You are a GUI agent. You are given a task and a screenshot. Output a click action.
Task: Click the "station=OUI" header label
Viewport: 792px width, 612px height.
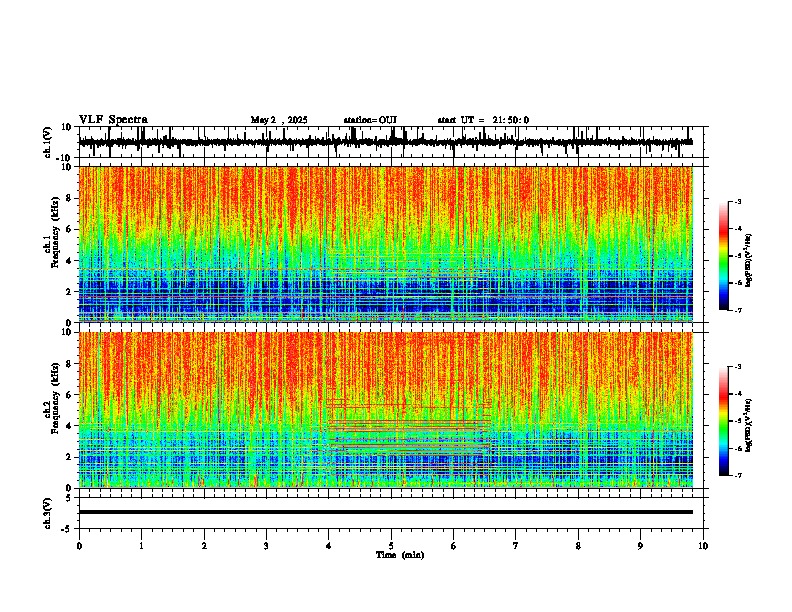click(370, 120)
